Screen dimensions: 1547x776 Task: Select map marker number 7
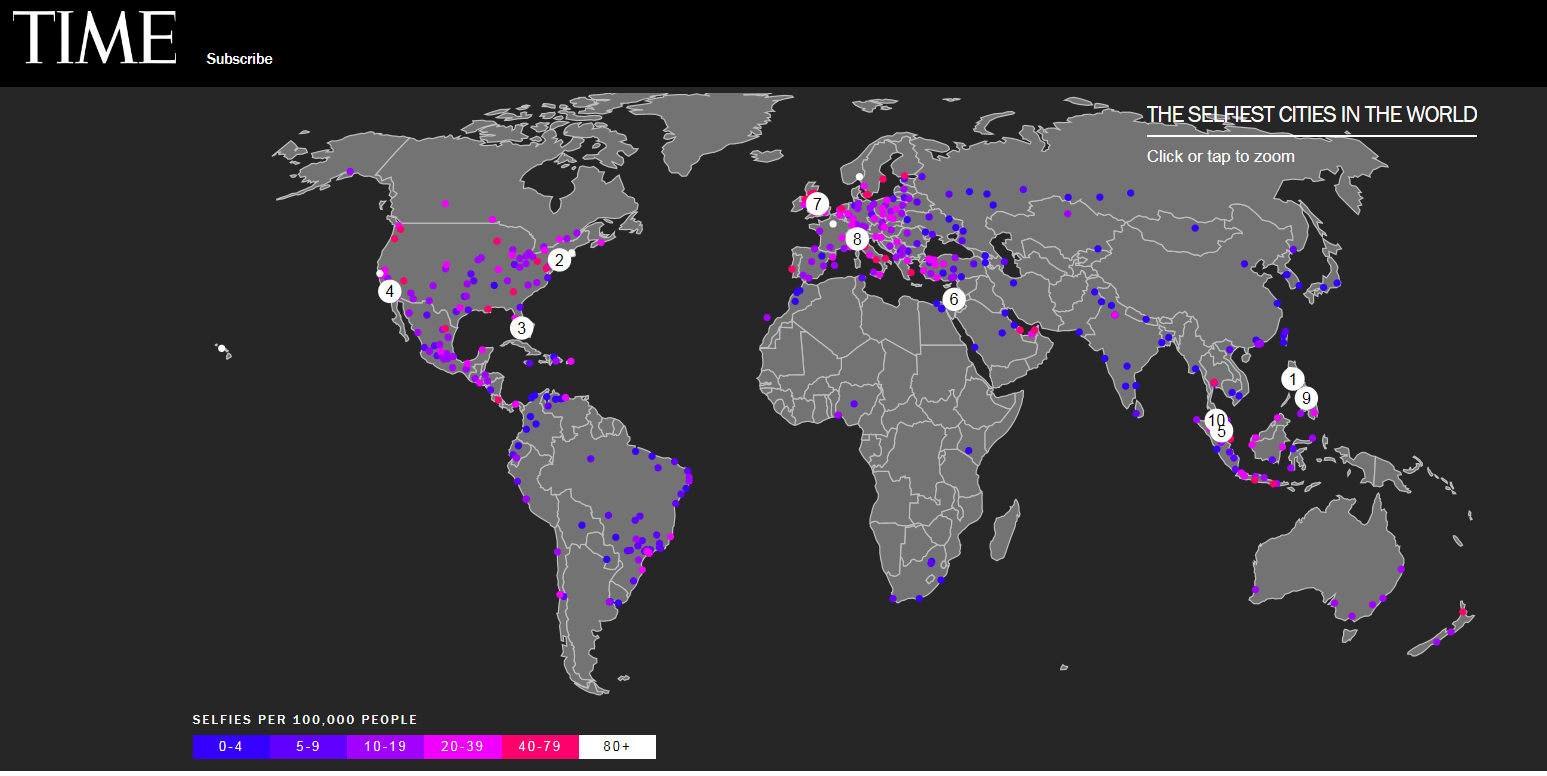pos(817,204)
